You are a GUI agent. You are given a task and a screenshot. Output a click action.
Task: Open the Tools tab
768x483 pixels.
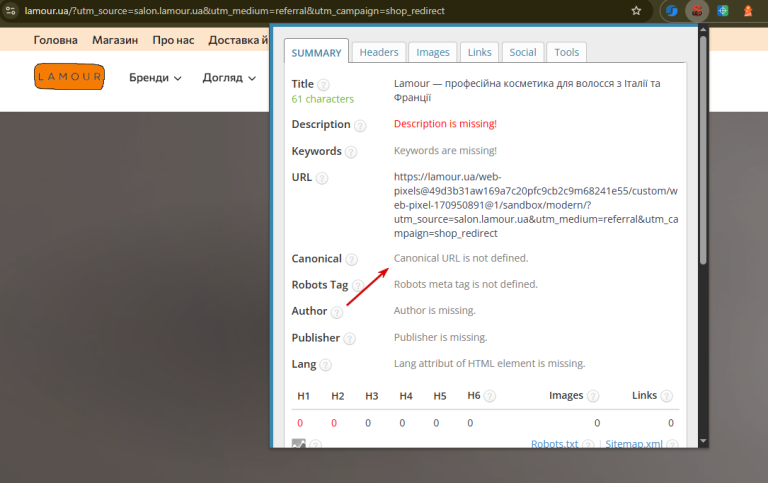pos(566,52)
